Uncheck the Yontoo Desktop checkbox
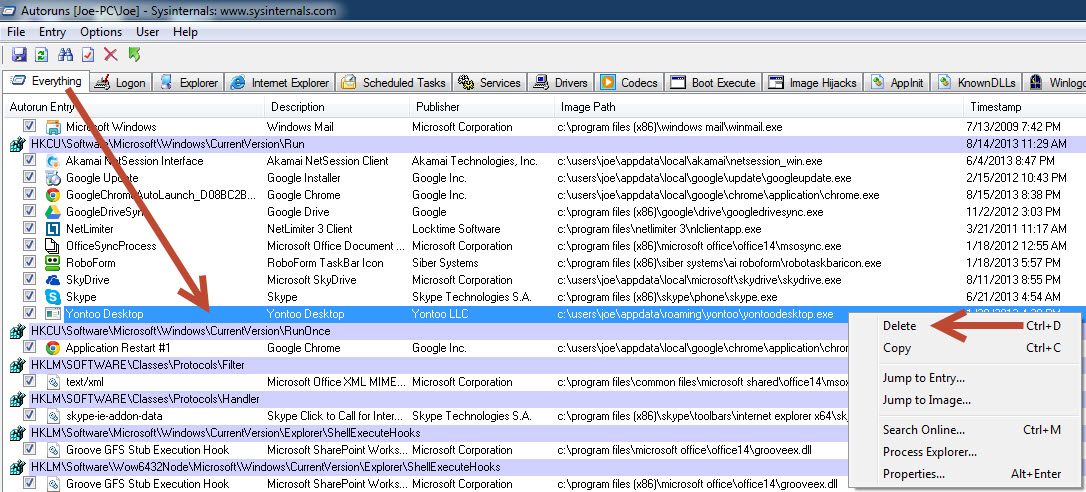Image resolution: width=1086 pixels, height=492 pixels. pyautogui.click(x=29, y=313)
